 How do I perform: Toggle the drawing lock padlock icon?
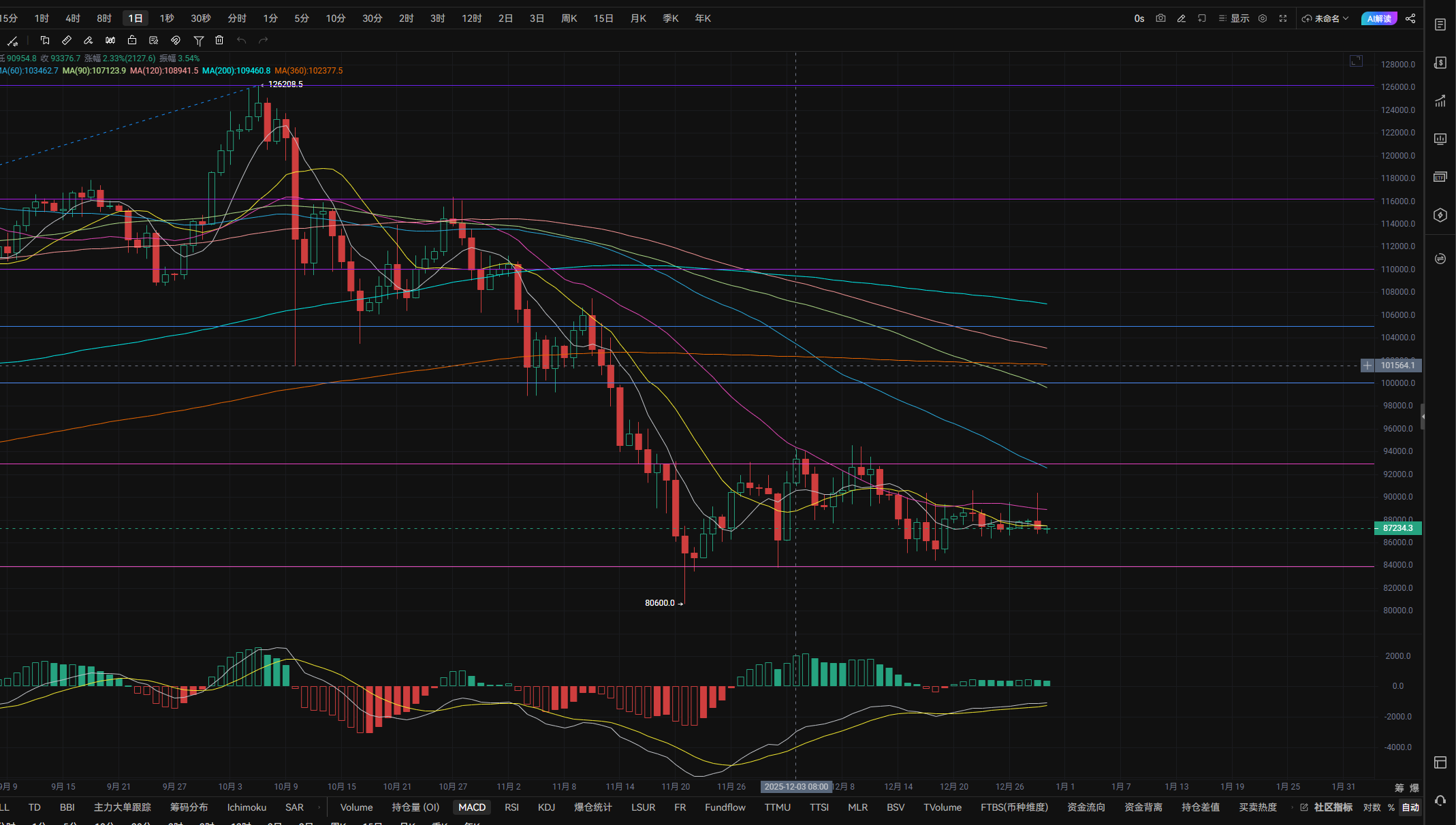pos(132,40)
